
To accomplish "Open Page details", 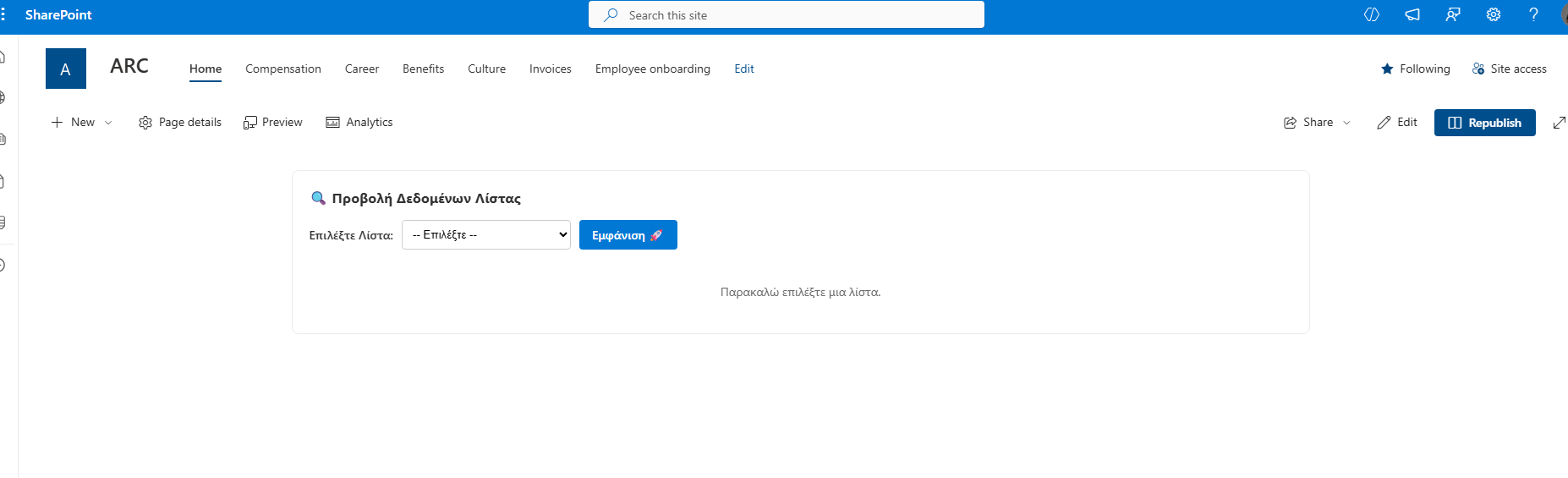I will (180, 123).
